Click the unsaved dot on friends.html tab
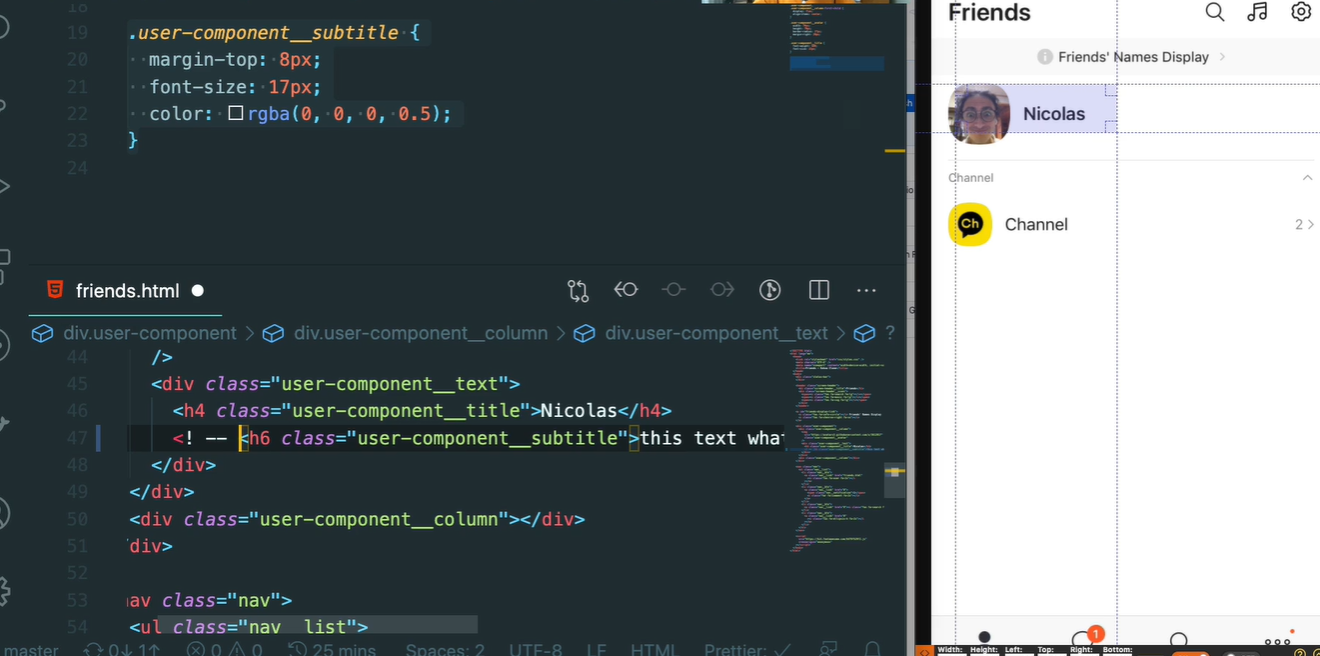This screenshot has height=656, width=1320. 198,291
